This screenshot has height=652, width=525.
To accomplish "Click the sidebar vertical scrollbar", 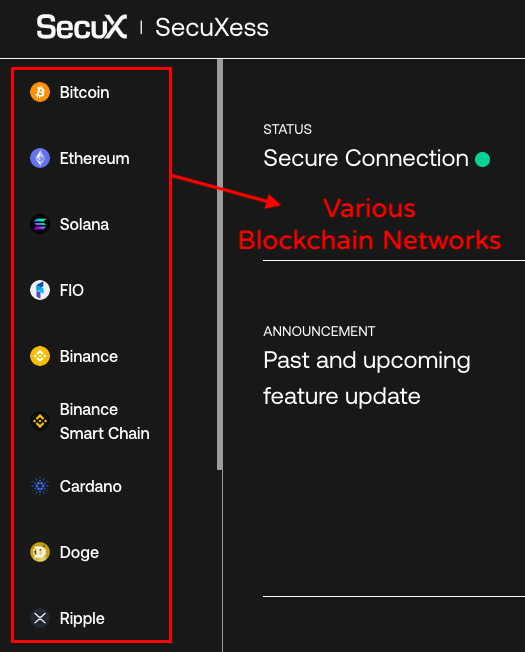I will pos(219,265).
